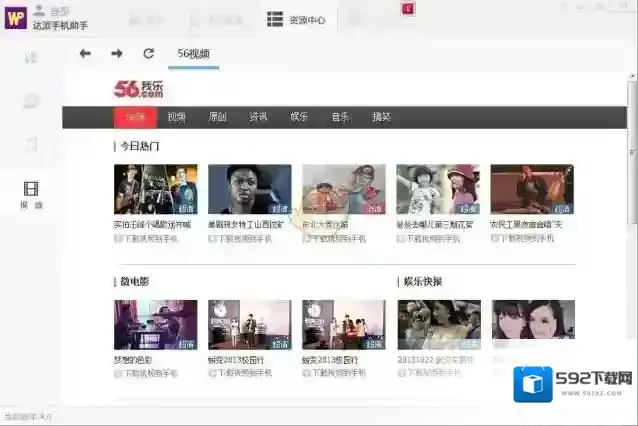This screenshot has width=638, height=426.
Task: Choose 音乐 from the navigation bar
Action: click(x=340, y=117)
